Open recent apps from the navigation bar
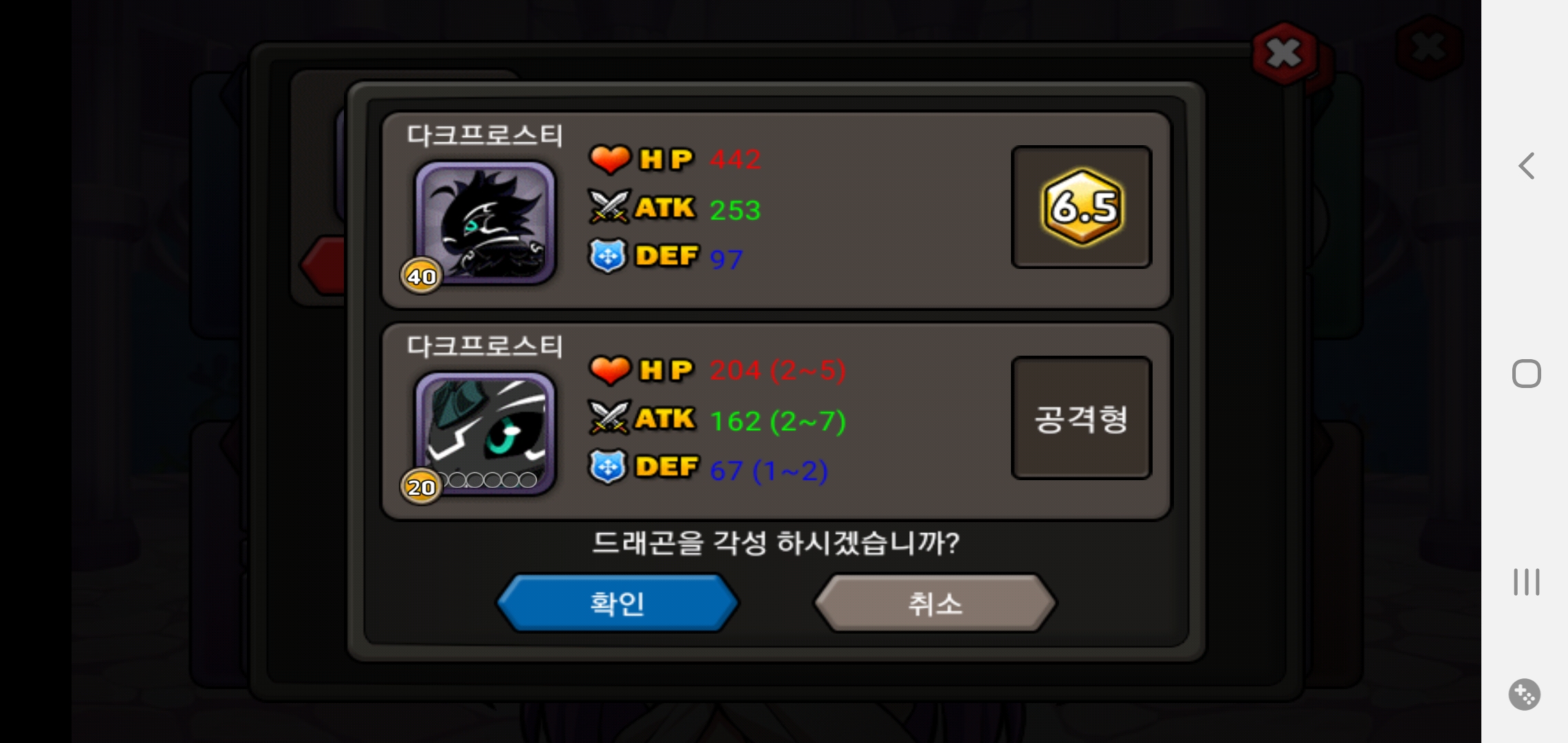The image size is (1568, 743). tap(1527, 582)
